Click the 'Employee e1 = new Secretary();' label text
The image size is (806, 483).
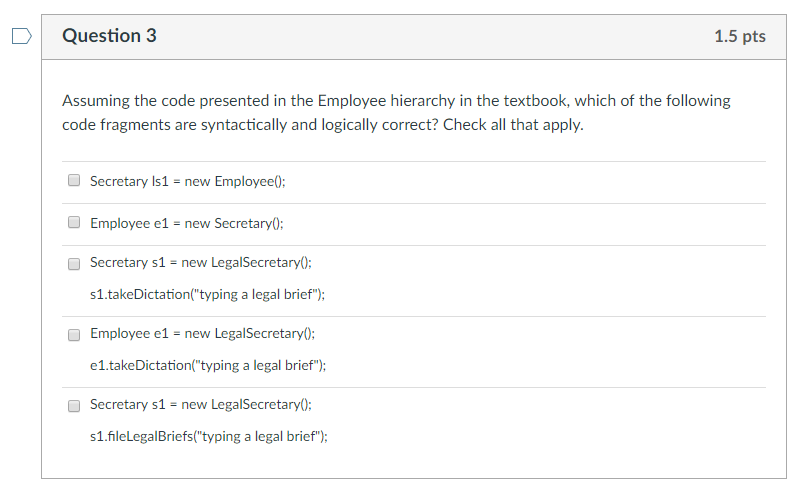tap(187, 224)
